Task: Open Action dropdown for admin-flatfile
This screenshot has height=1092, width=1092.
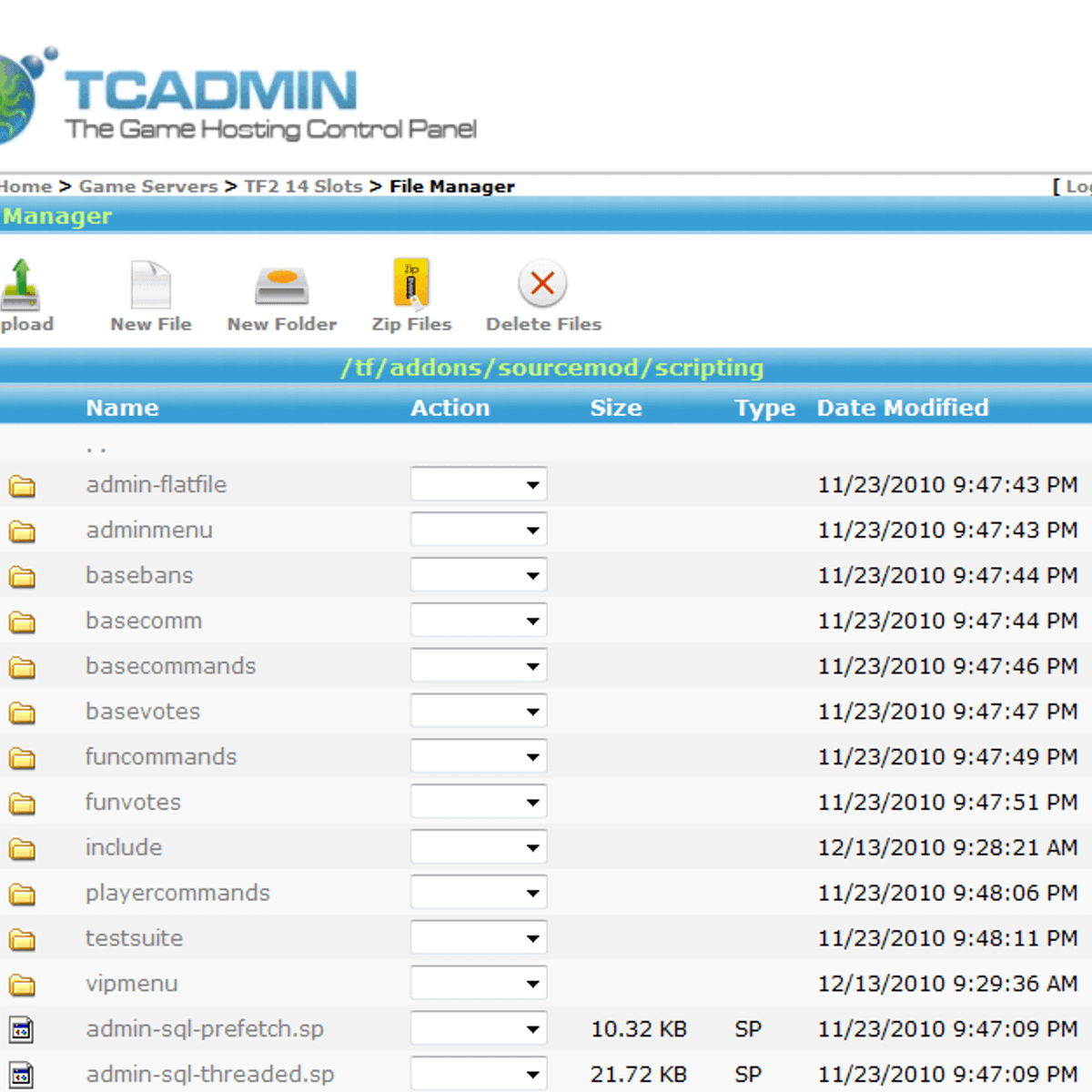Action: click(479, 484)
